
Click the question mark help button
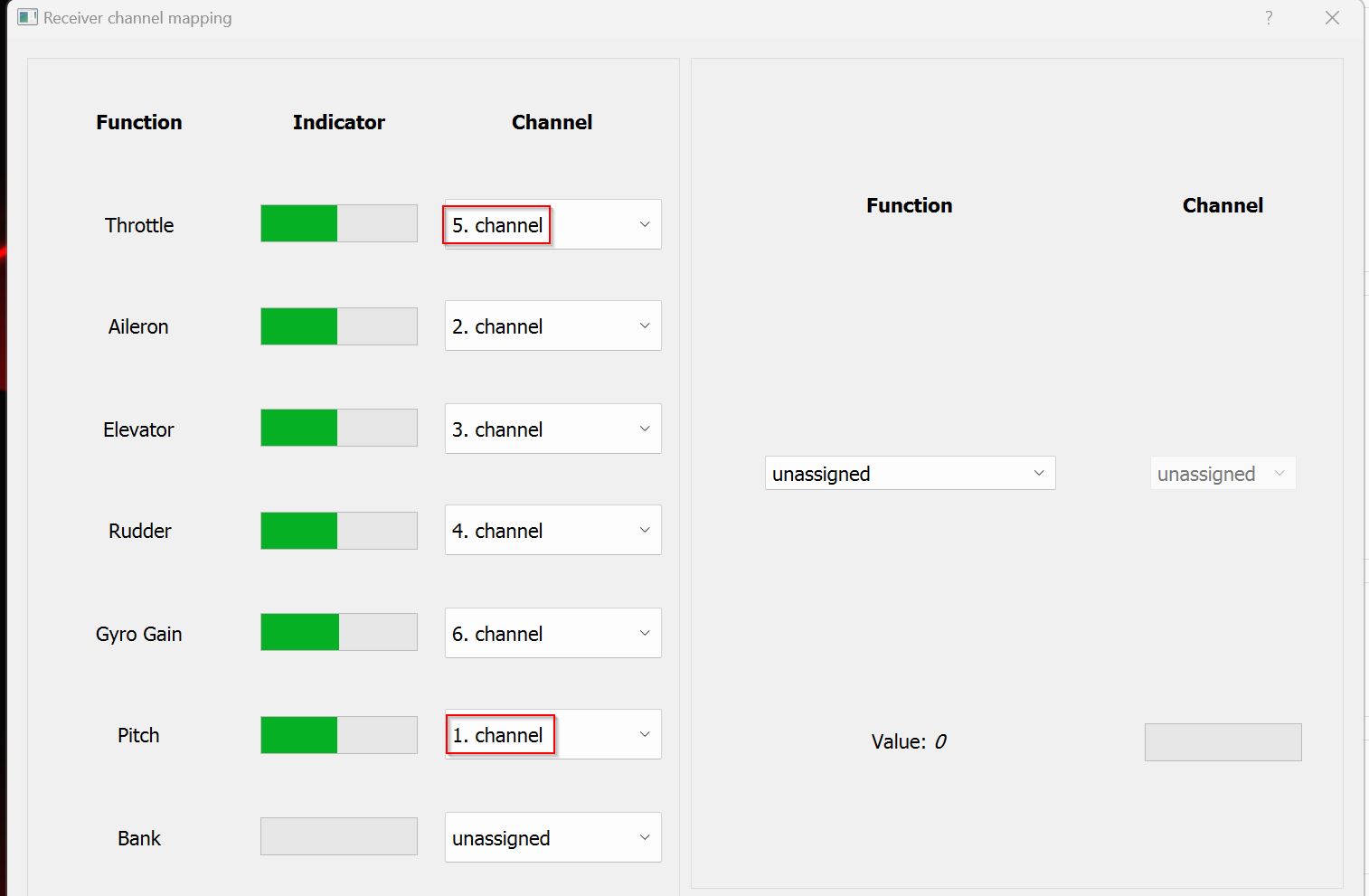point(1269,17)
